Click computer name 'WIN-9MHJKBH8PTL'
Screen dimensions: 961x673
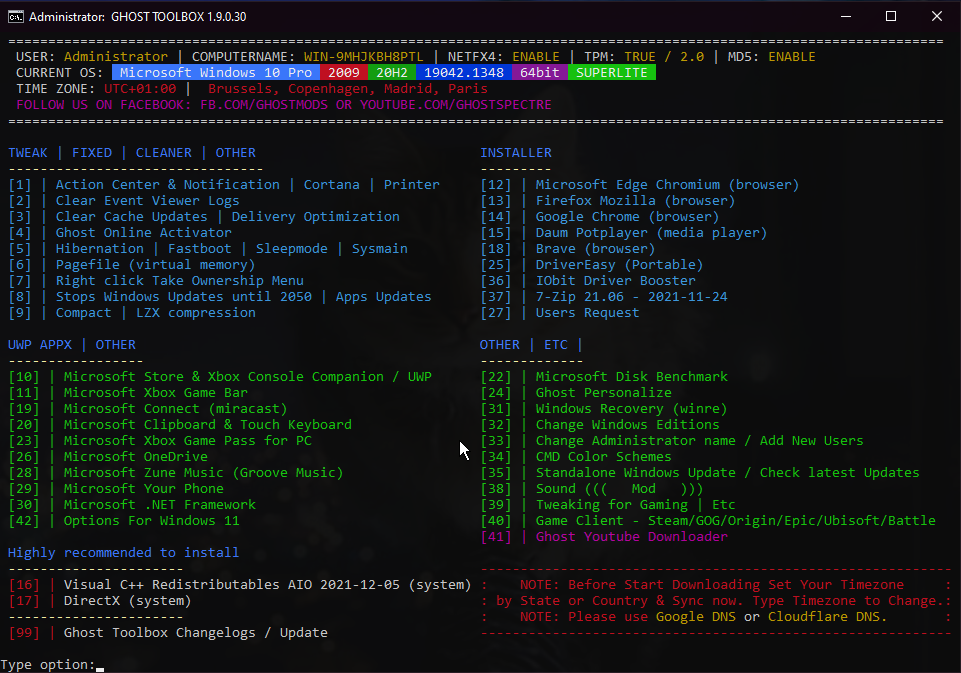tap(363, 56)
